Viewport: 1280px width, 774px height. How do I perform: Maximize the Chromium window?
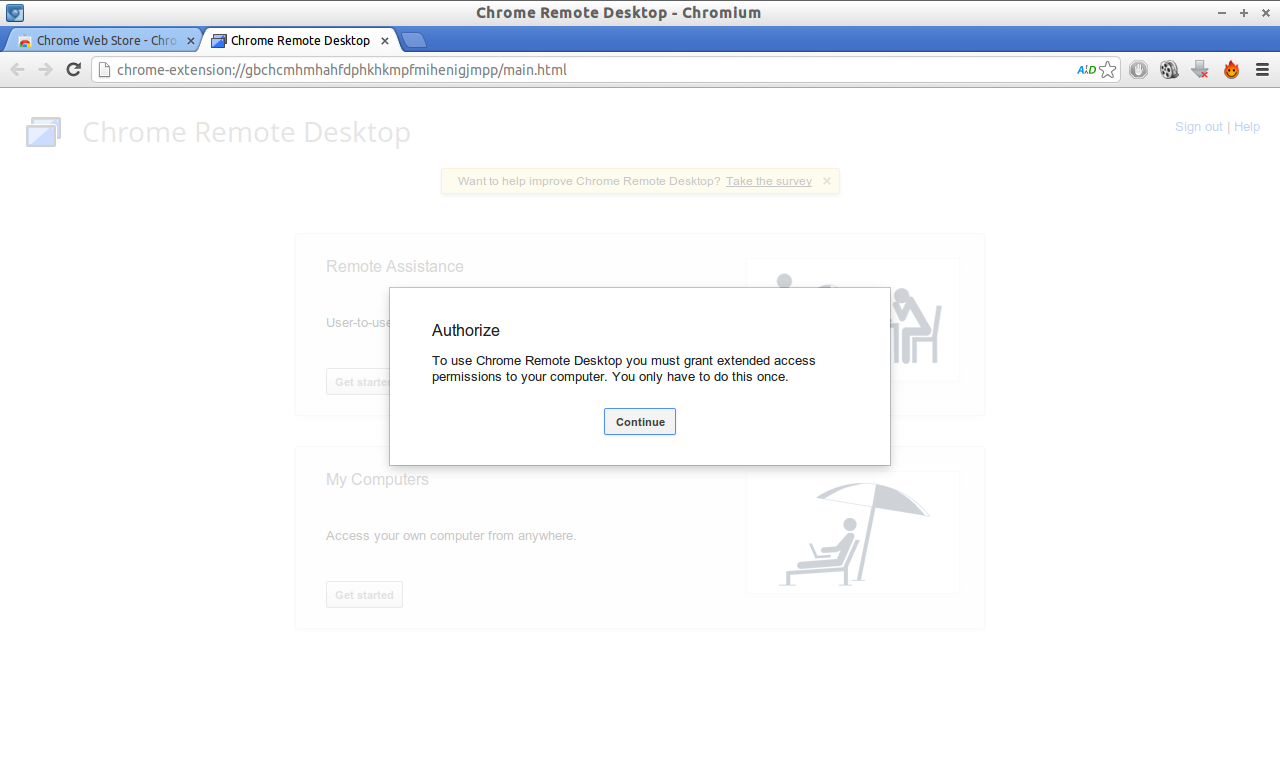coord(1244,13)
